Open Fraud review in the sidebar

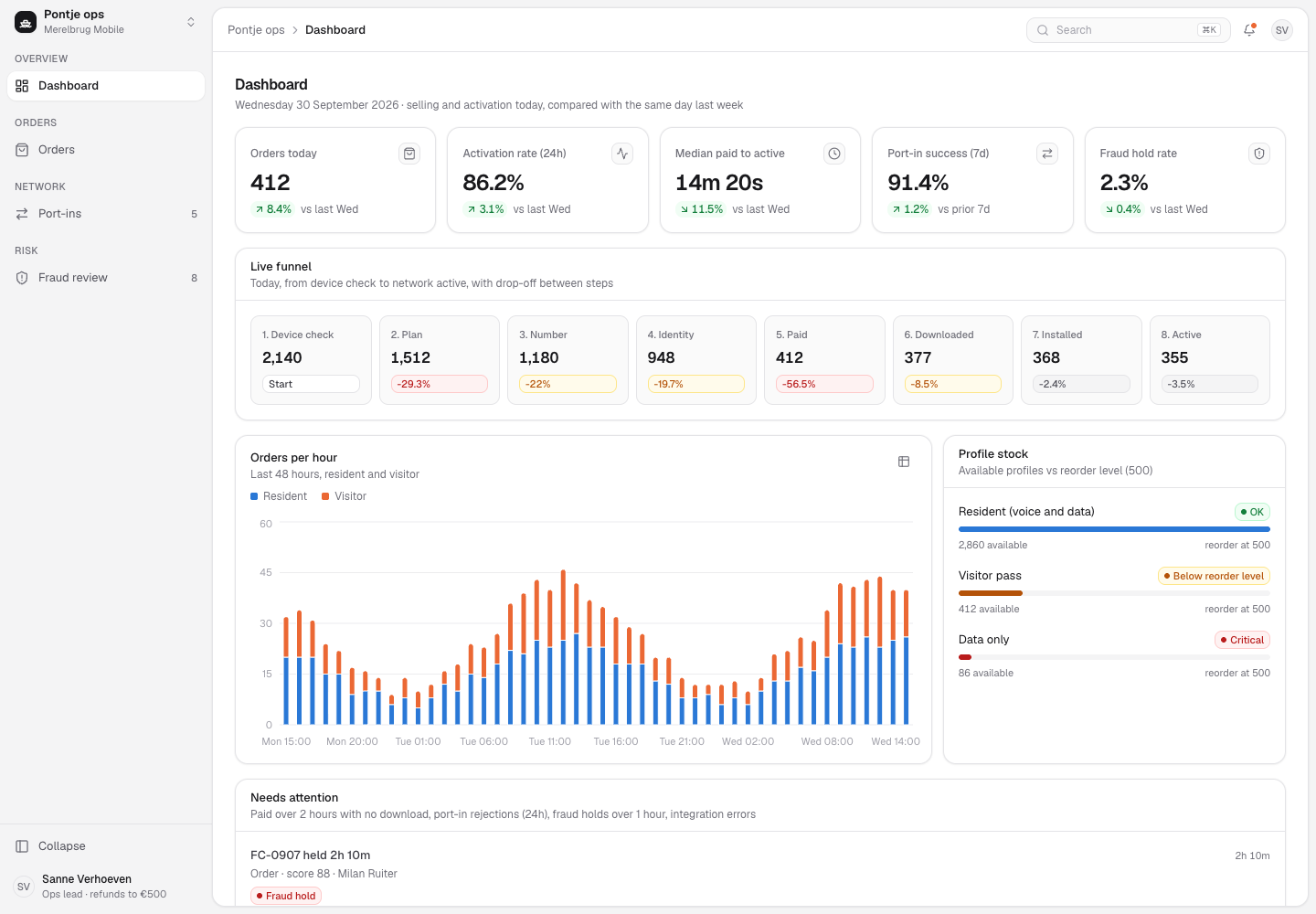pyautogui.click(x=106, y=278)
